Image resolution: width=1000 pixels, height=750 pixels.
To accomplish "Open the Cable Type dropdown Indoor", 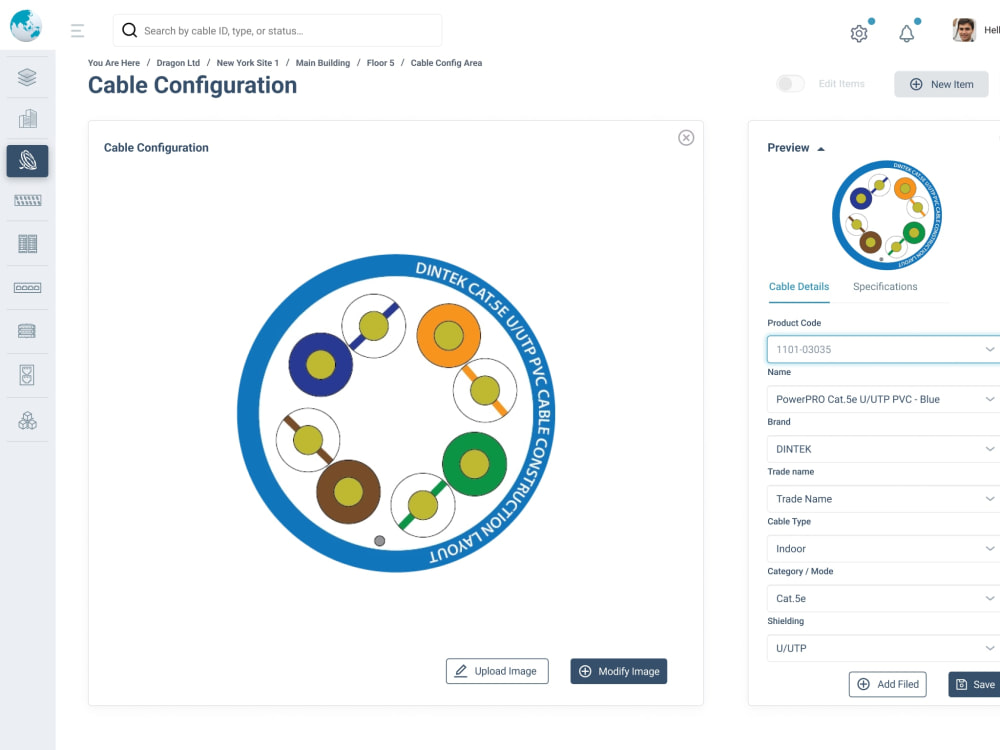I will (883, 548).
